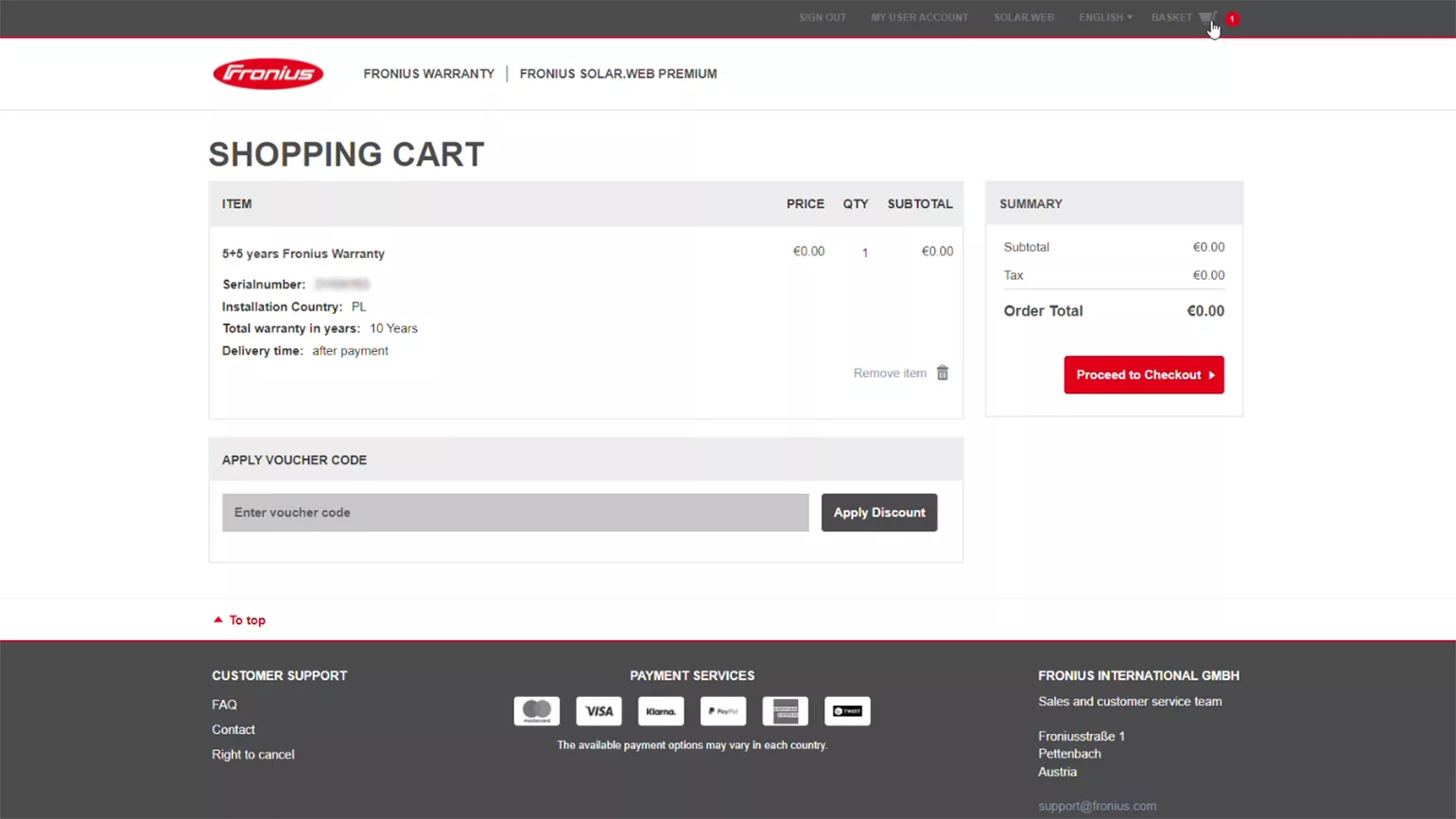Click the trash icon to remove item

click(943, 373)
